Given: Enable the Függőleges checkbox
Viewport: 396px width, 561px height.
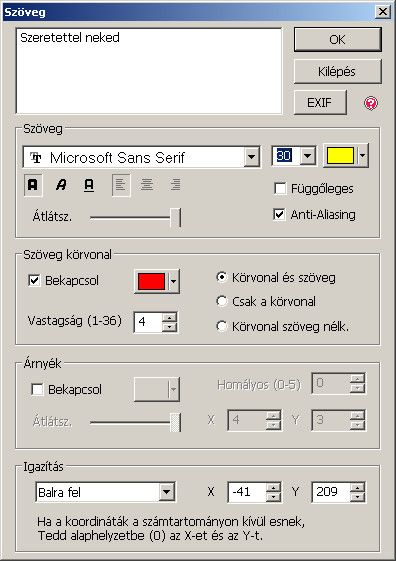Looking at the screenshot, I should click(x=280, y=188).
